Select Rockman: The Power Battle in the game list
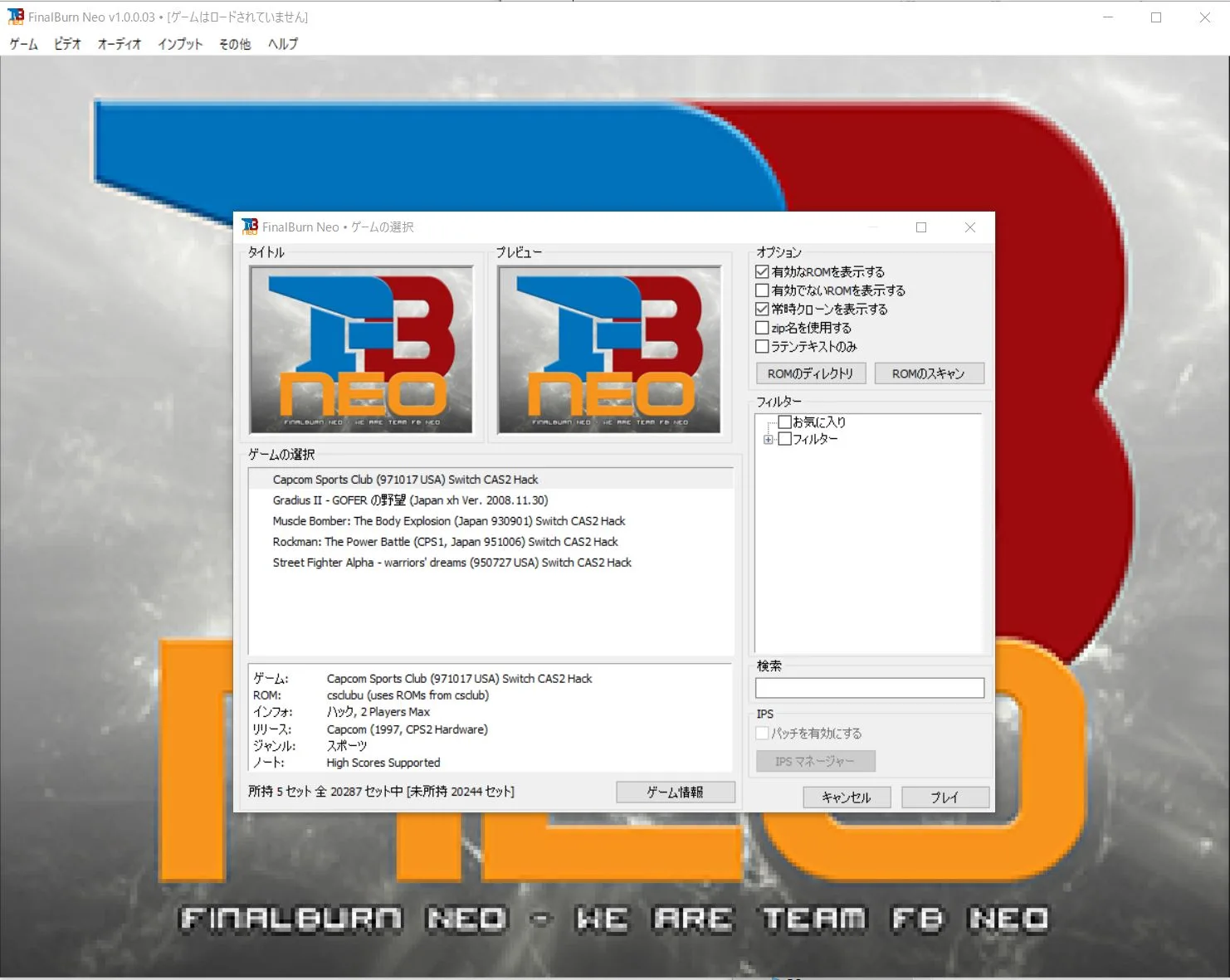The width and height of the screenshot is (1230, 980). pos(445,541)
